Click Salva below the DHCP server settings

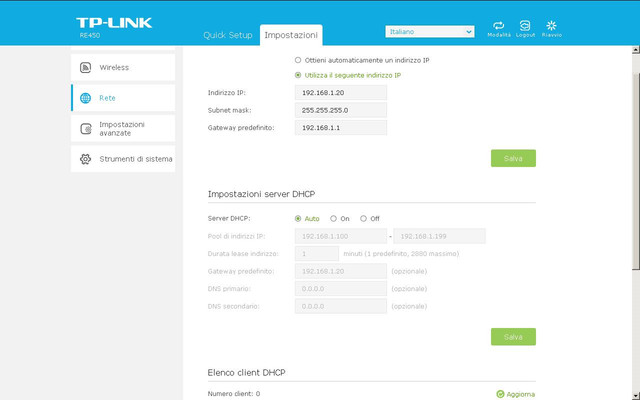[x=513, y=337]
